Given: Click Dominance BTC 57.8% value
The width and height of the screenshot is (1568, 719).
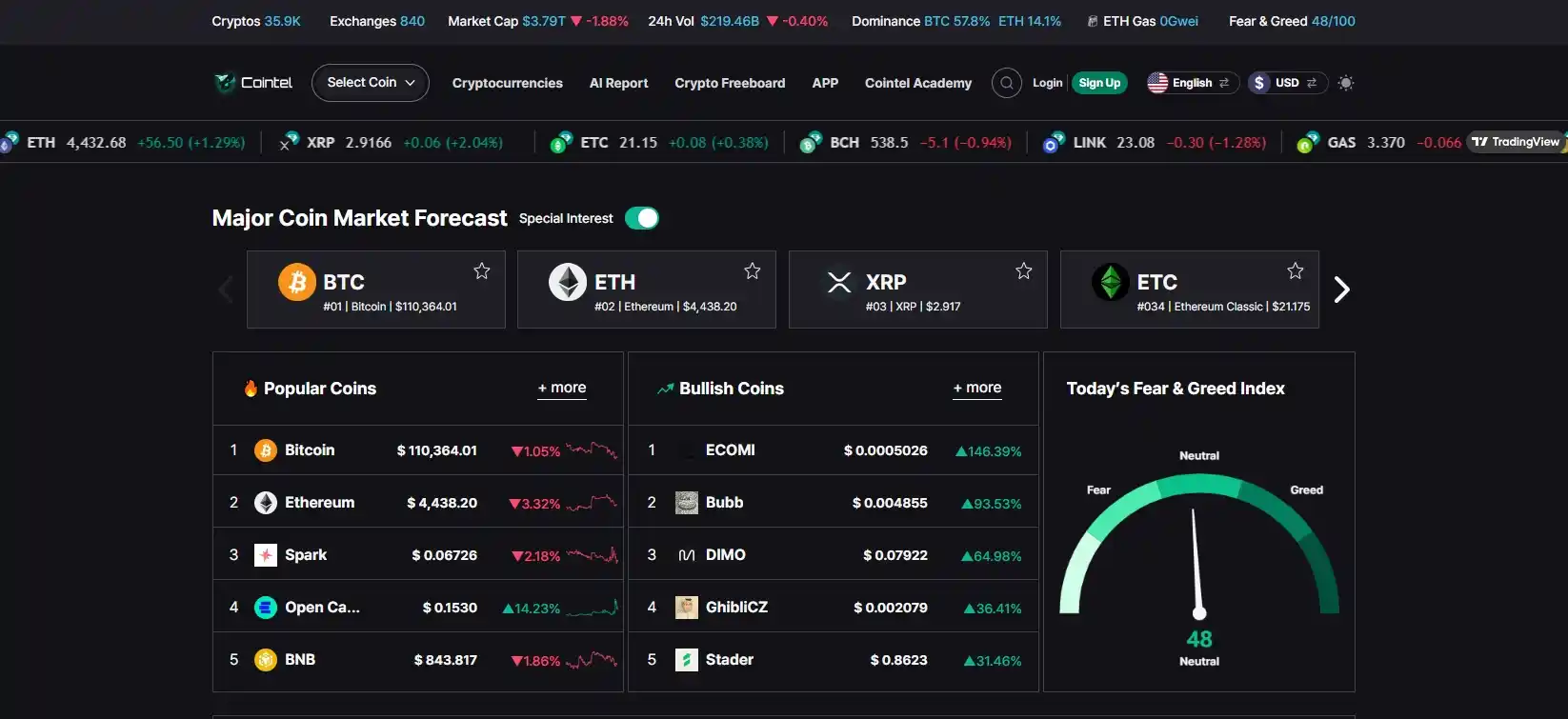Looking at the screenshot, I should click(957, 21).
